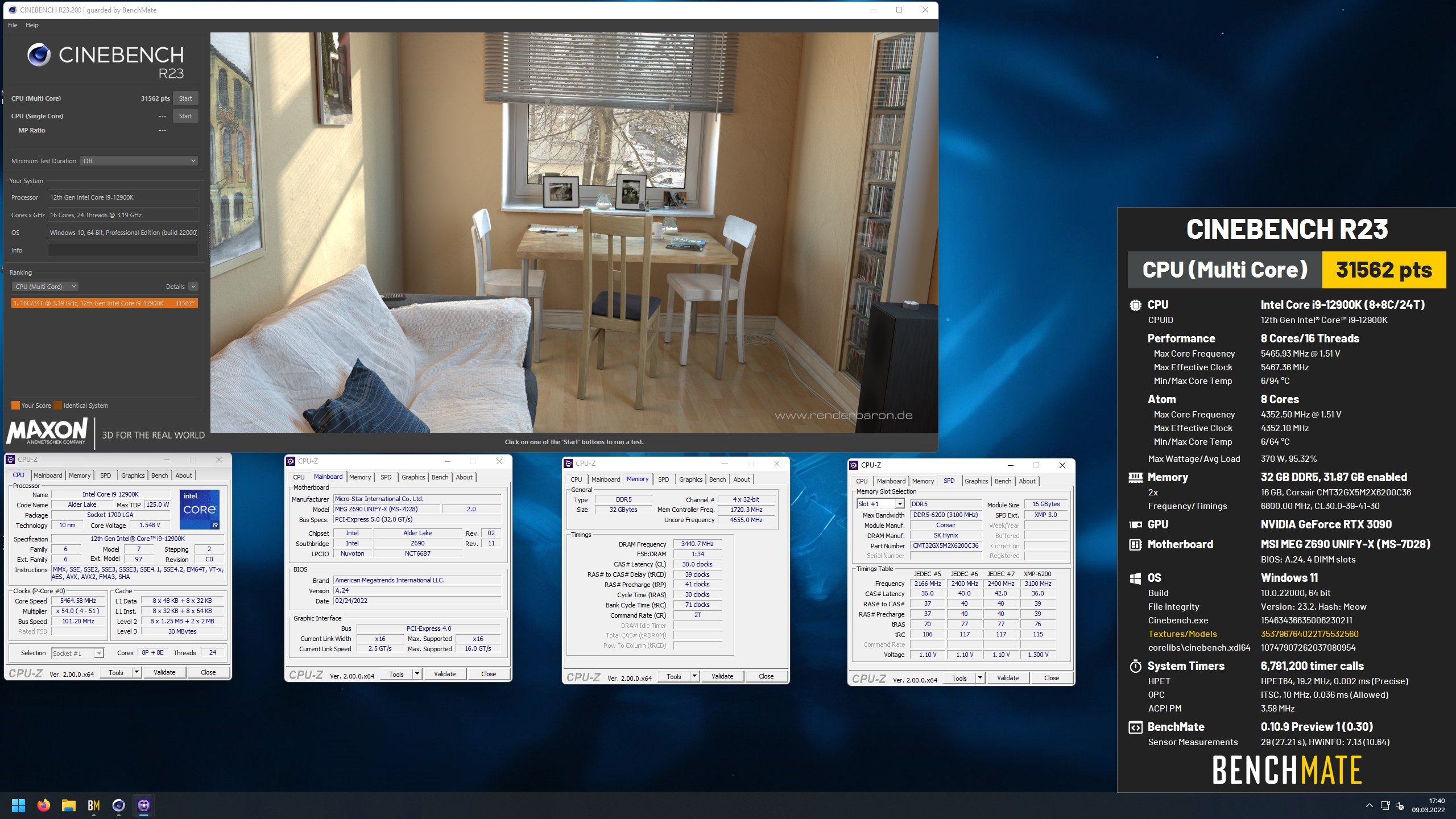The width and height of the screenshot is (1456, 819).
Task: Show hidden system tray icons
Action: 1369,806
